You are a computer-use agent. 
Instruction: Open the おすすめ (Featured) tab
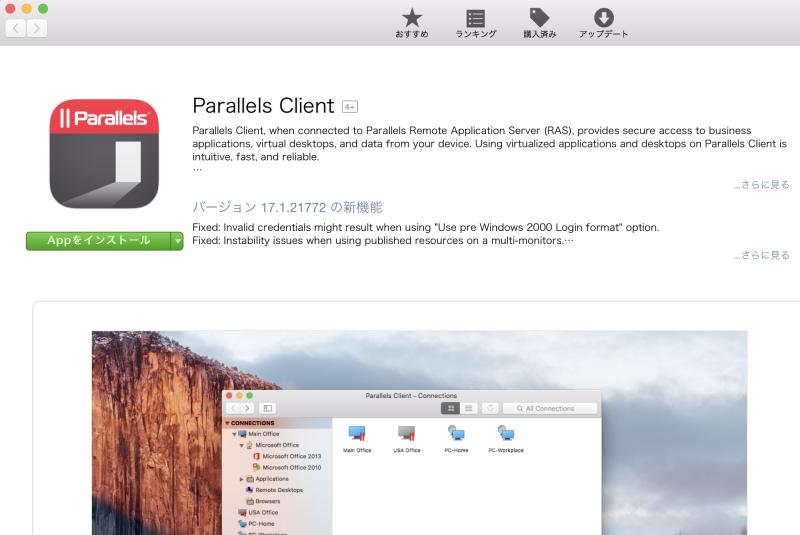(412, 23)
